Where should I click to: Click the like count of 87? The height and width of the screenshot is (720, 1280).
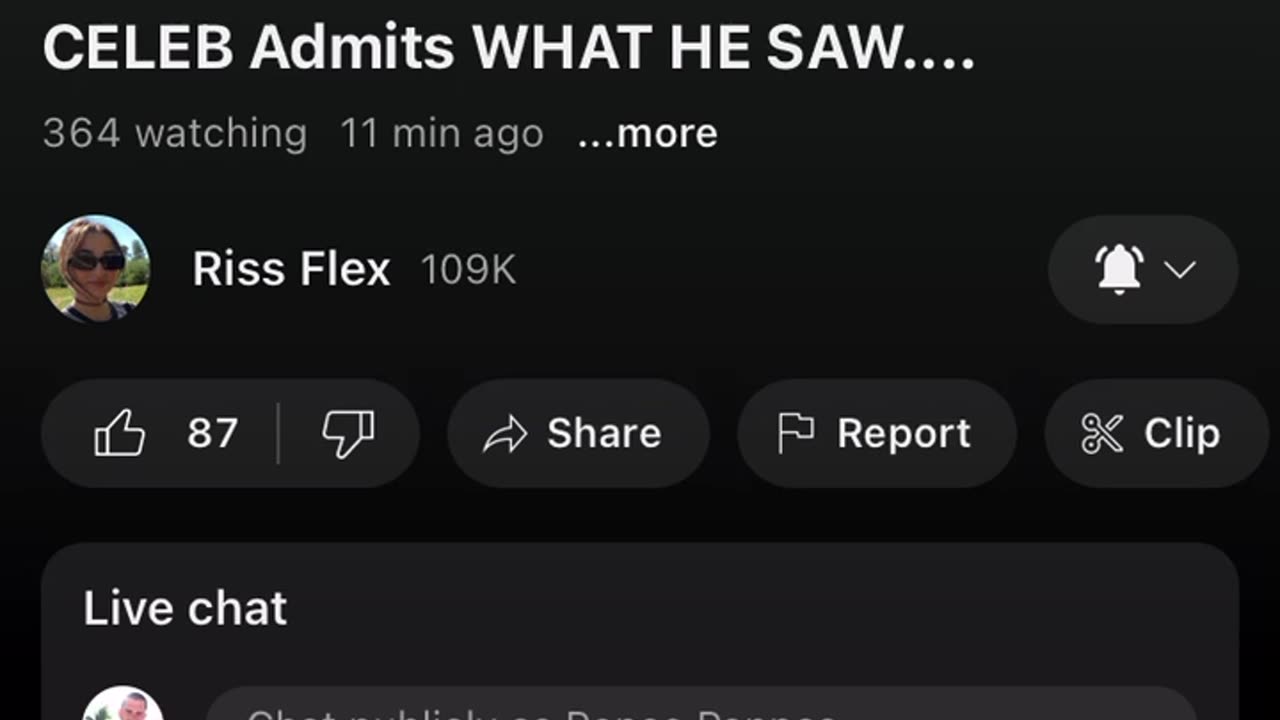[212, 434]
